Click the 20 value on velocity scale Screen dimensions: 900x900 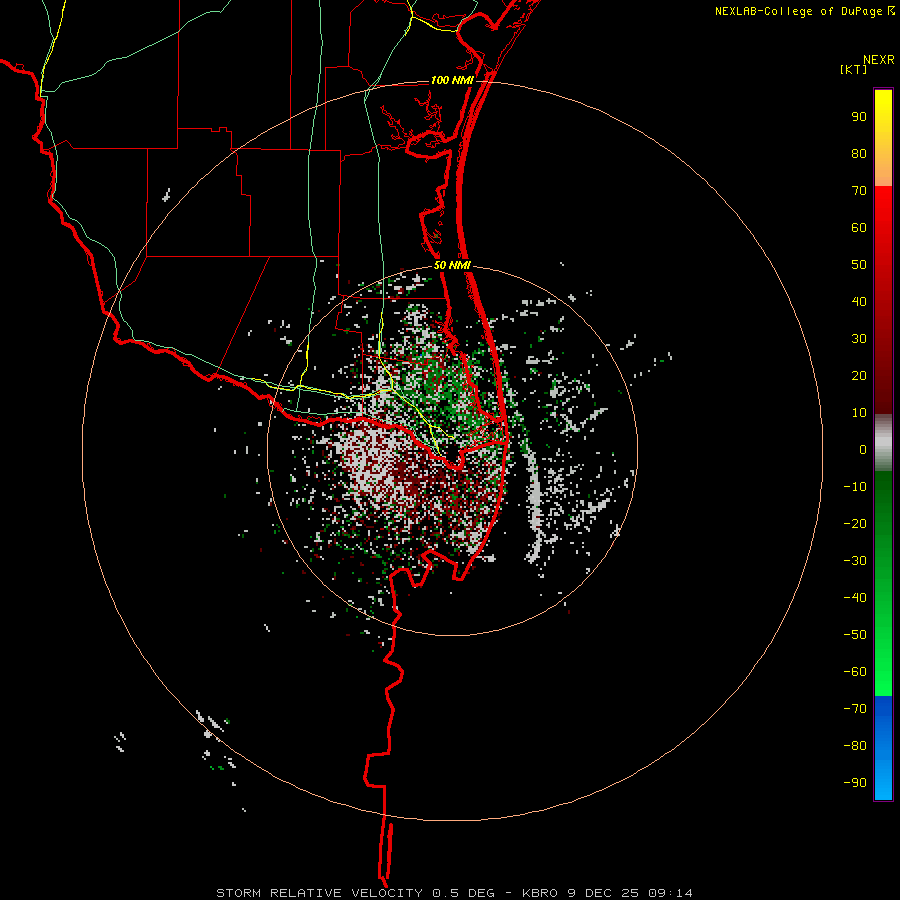tap(859, 375)
